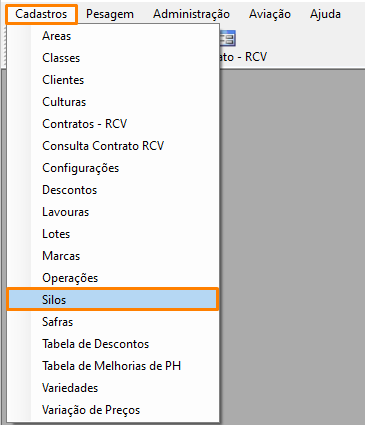Open the Cadastros menu

pyautogui.click(x=41, y=14)
